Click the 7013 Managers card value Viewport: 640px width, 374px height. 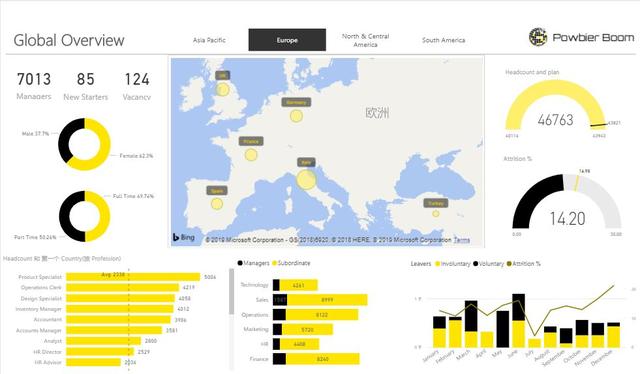(x=34, y=79)
